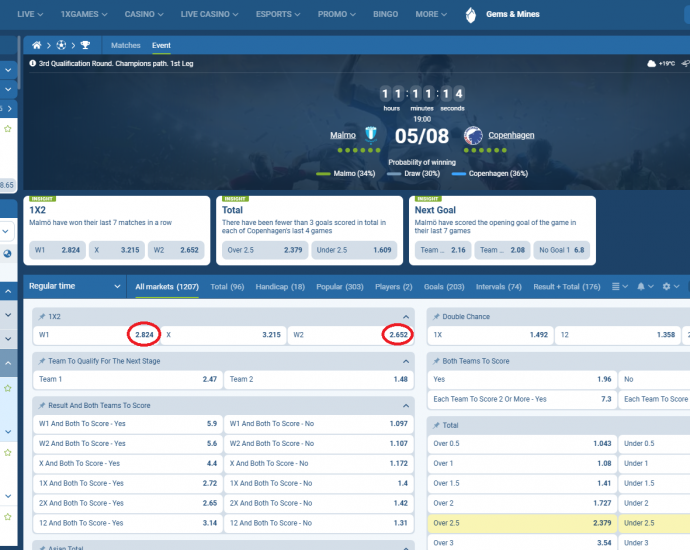Select the Result + Total (176) tab
Viewport: 690px width, 550px height.
pyautogui.click(x=567, y=287)
